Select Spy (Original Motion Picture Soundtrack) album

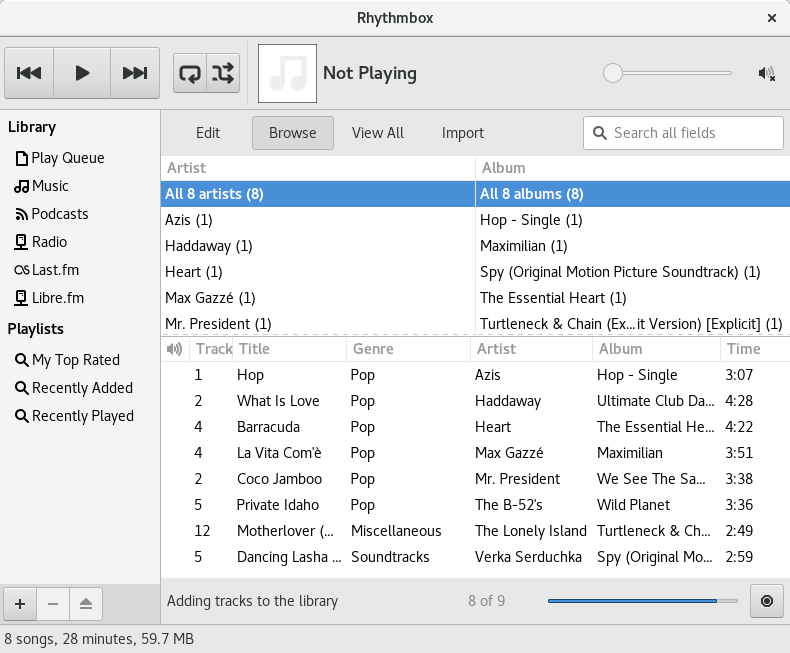click(633, 272)
